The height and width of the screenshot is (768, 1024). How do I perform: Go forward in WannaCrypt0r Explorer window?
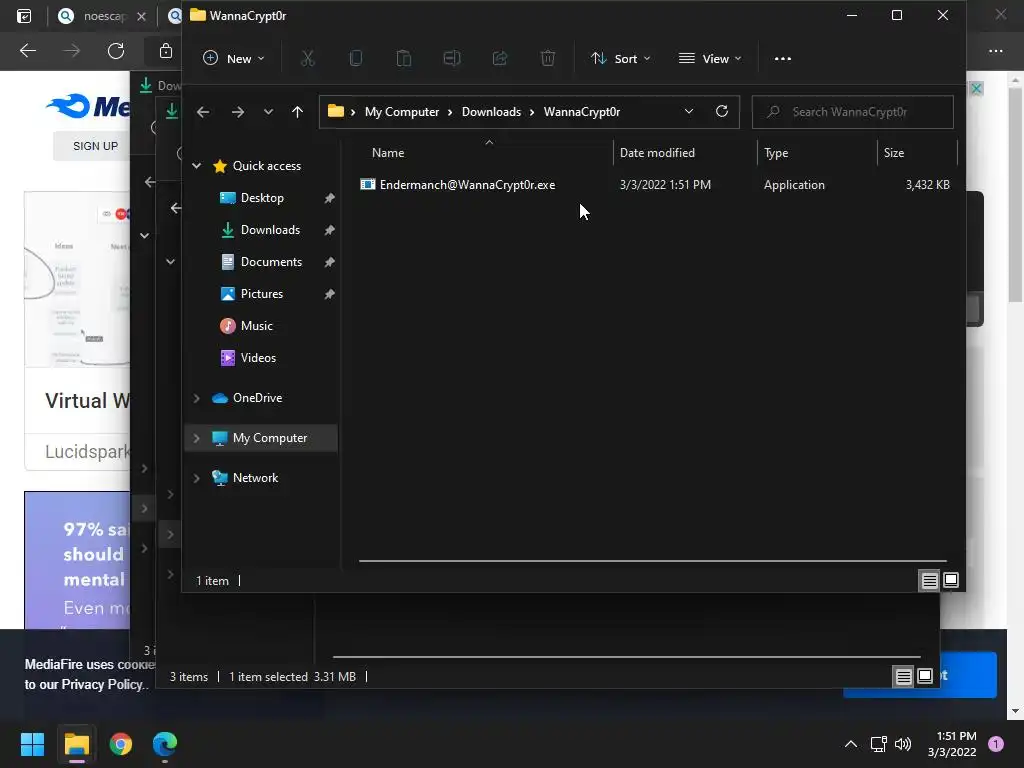pos(238,112)
